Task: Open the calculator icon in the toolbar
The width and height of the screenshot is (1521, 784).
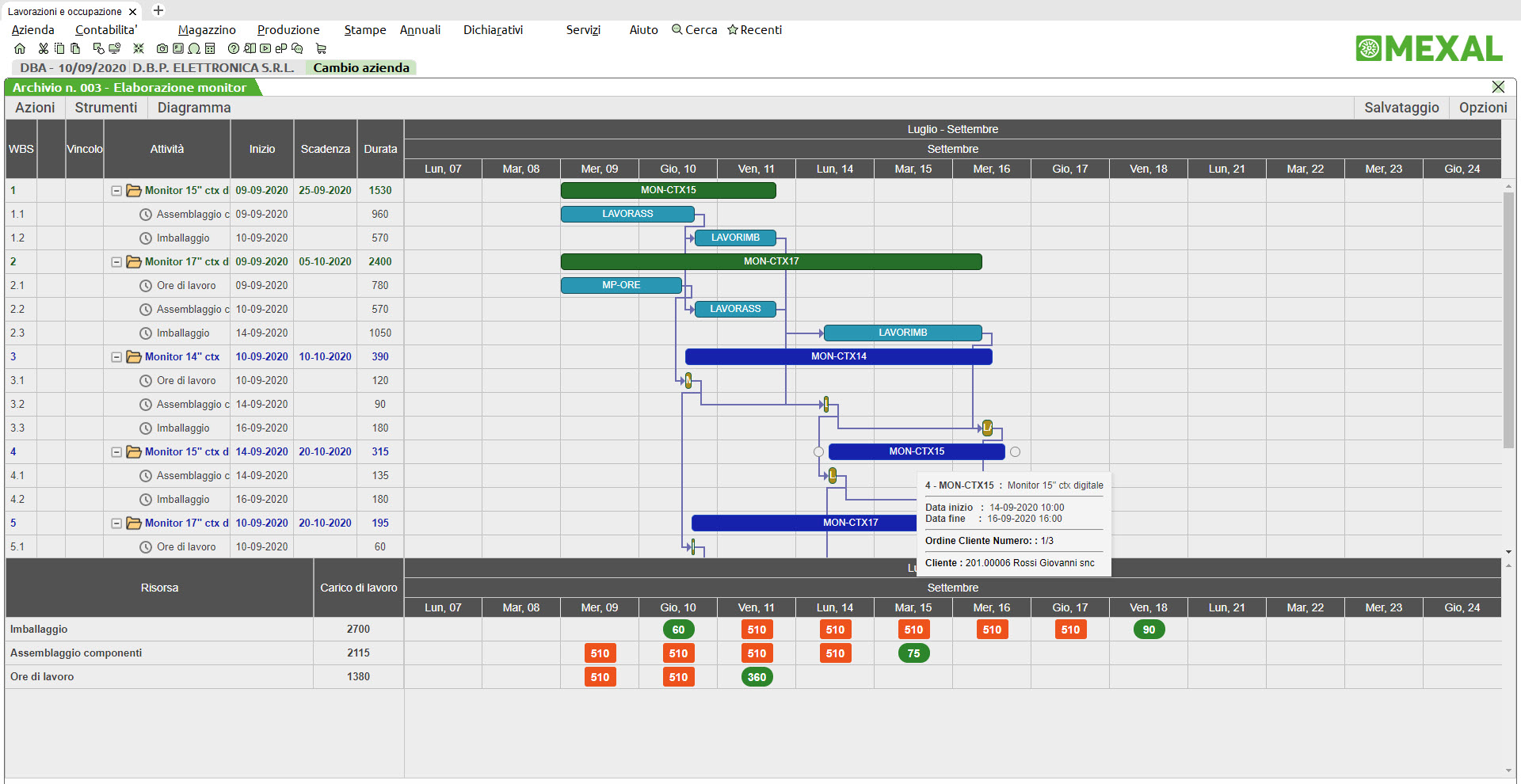Action: click(210, 48)
